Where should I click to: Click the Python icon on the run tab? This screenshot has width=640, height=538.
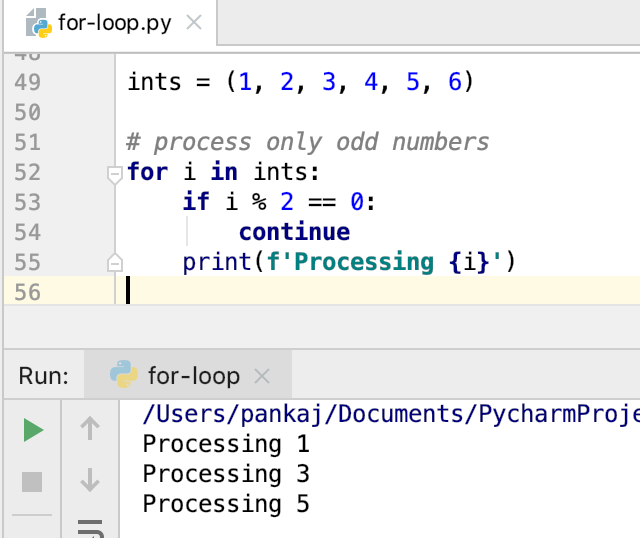click(x=124, y=374)
